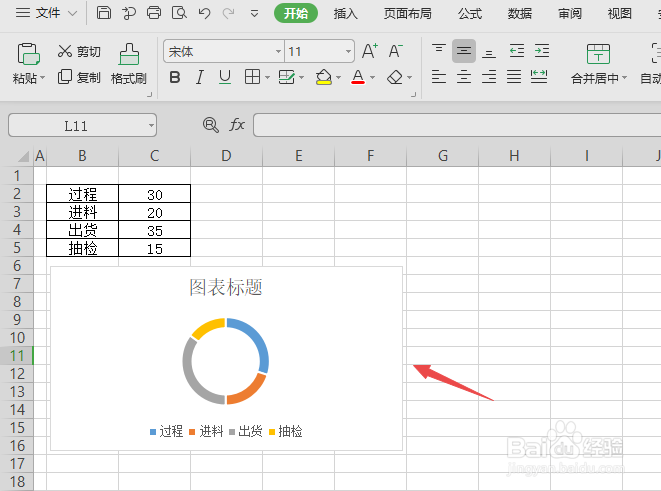
Task: Click the 粘贴 paste icon
Action: pos(28,54)
